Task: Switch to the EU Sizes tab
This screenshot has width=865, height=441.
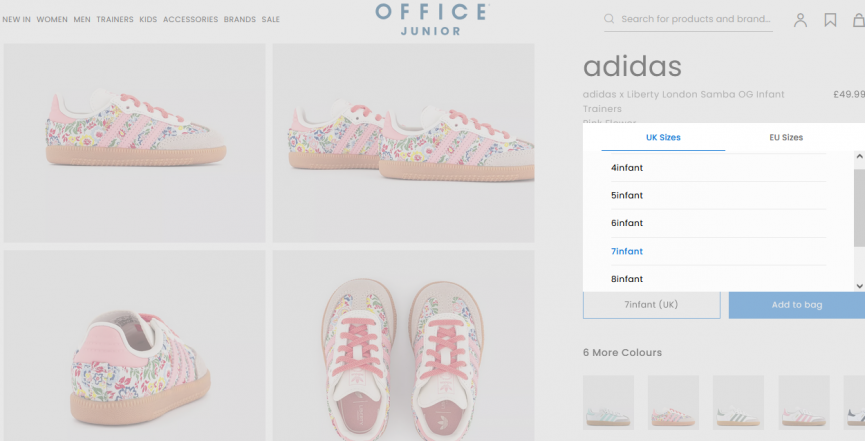Action: pyautogui.click(x=785, y=138)
